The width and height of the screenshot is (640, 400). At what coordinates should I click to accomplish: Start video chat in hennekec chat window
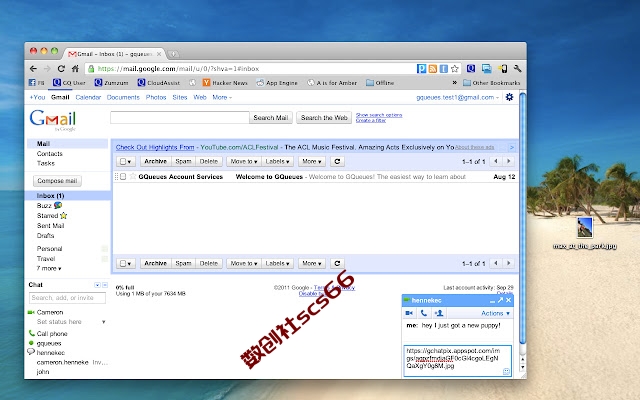[x=409, y=313]
